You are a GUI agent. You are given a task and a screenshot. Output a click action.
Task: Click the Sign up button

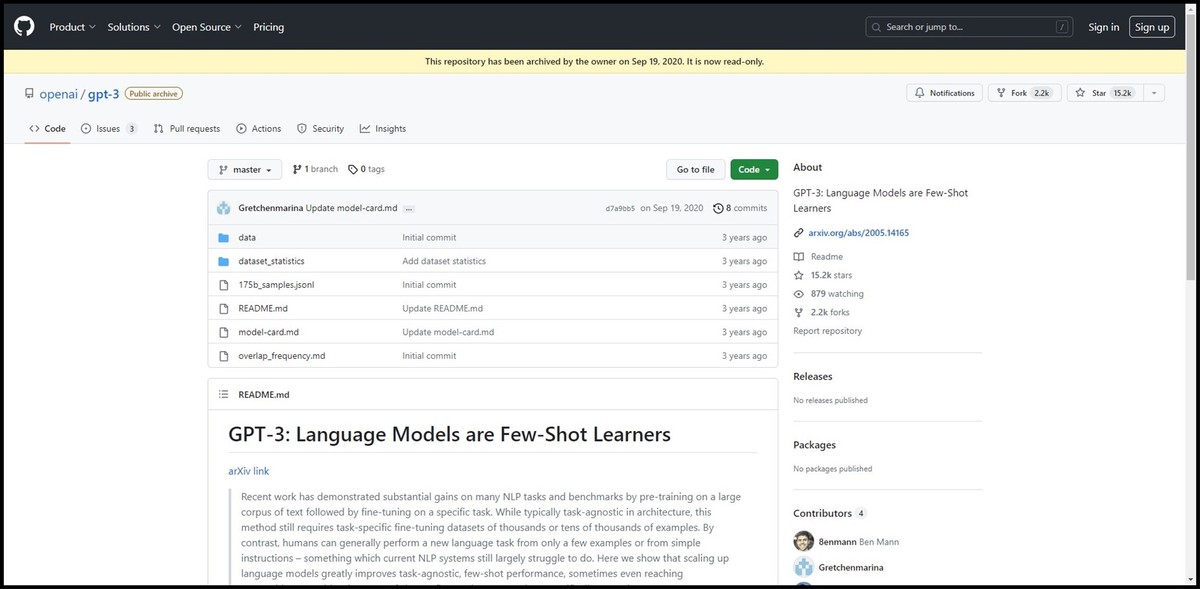pos(1152,27)
